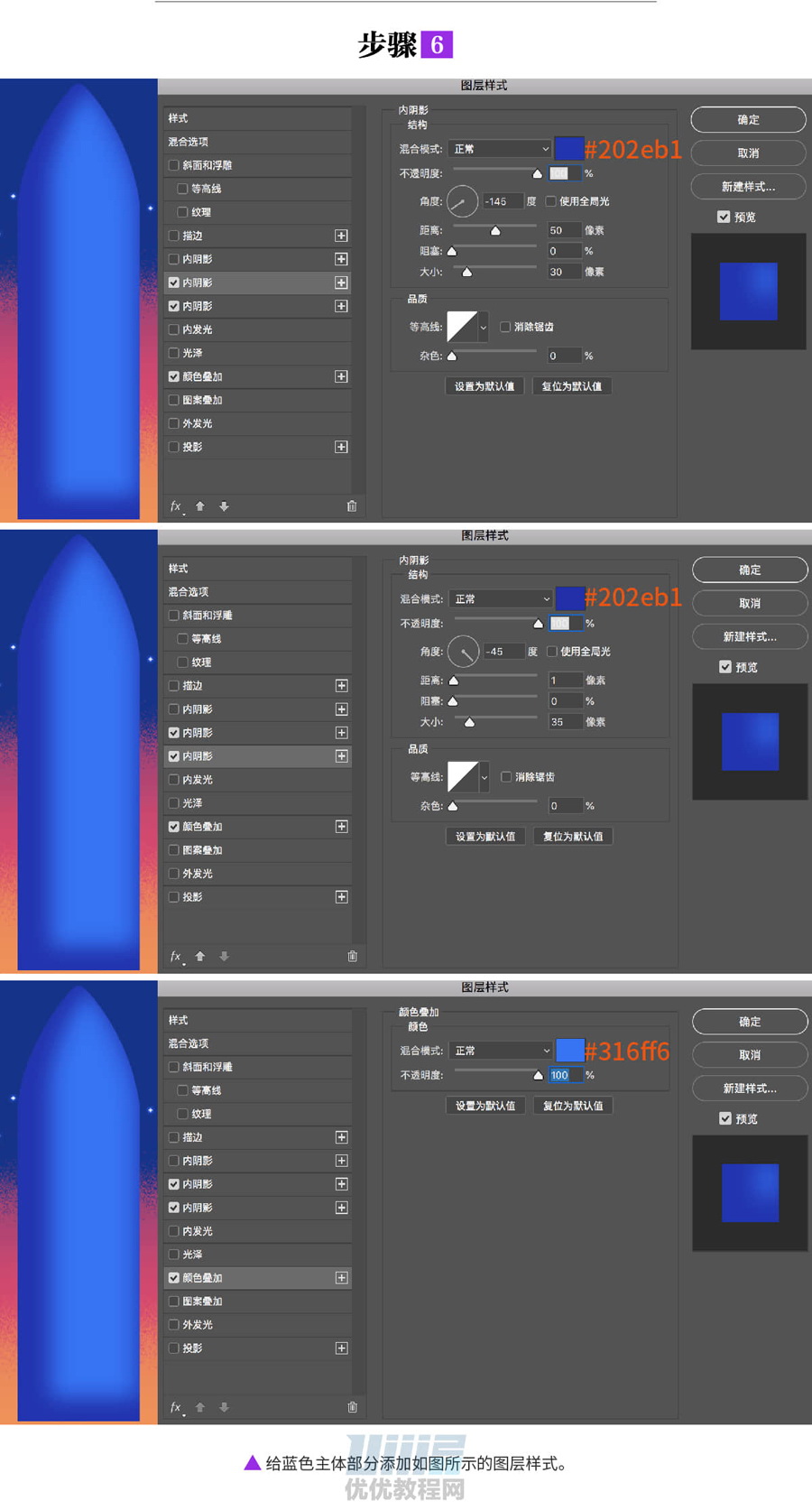
Task: Click move effect up arrow in 颜色叠加 settings dialog
Action: pyautogui.click(x=200, y=1407)
